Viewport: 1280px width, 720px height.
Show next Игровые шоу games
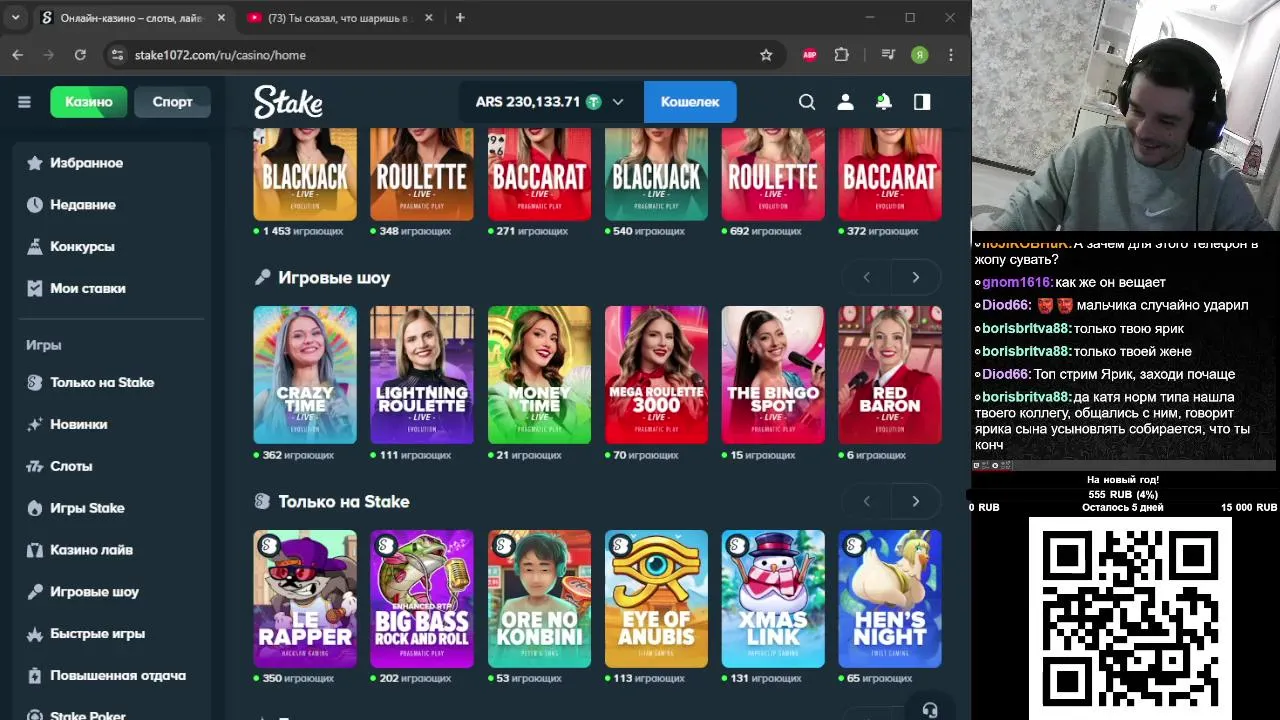point(915,277)
